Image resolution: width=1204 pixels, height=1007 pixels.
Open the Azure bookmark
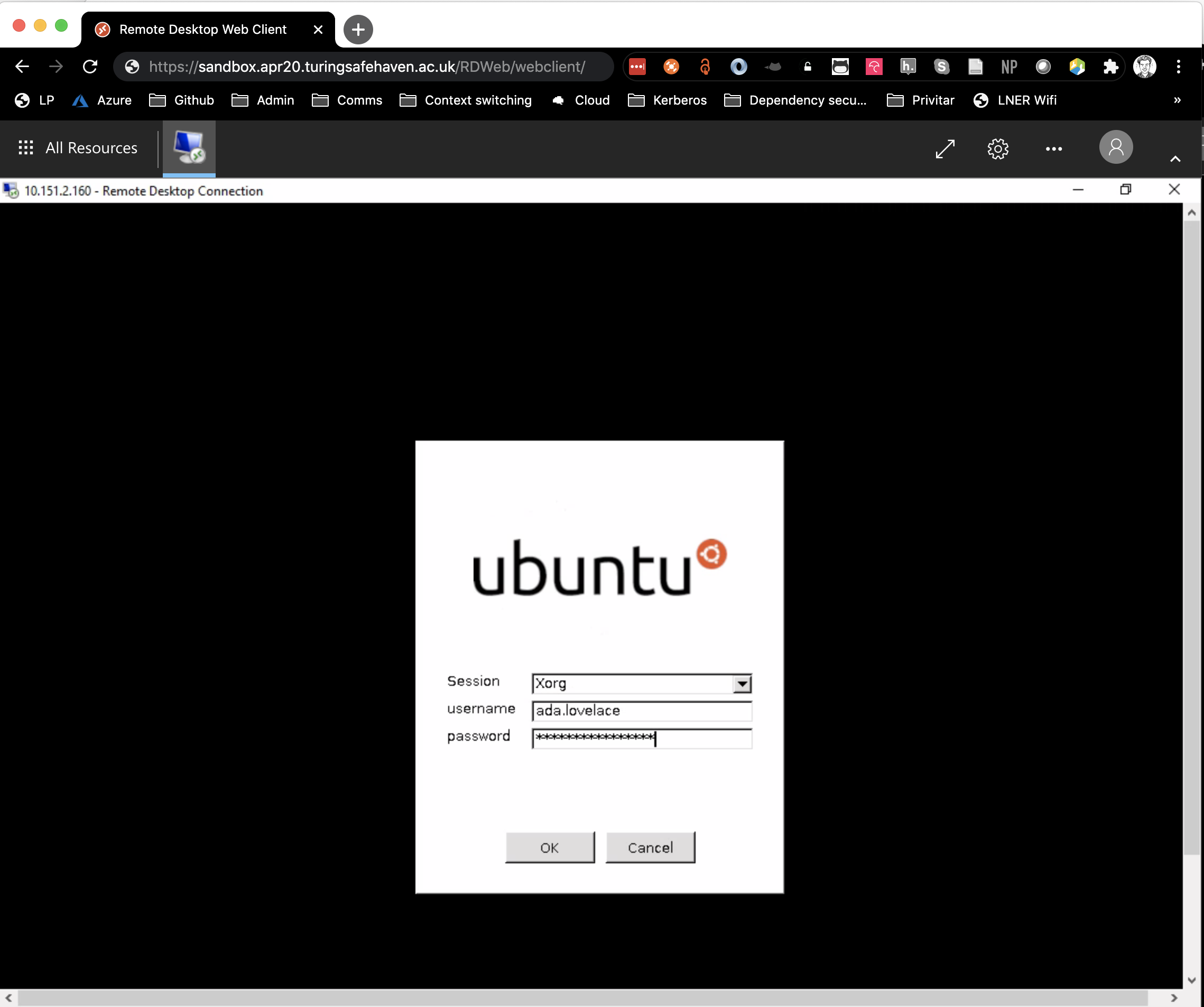[x=102, y=100]
